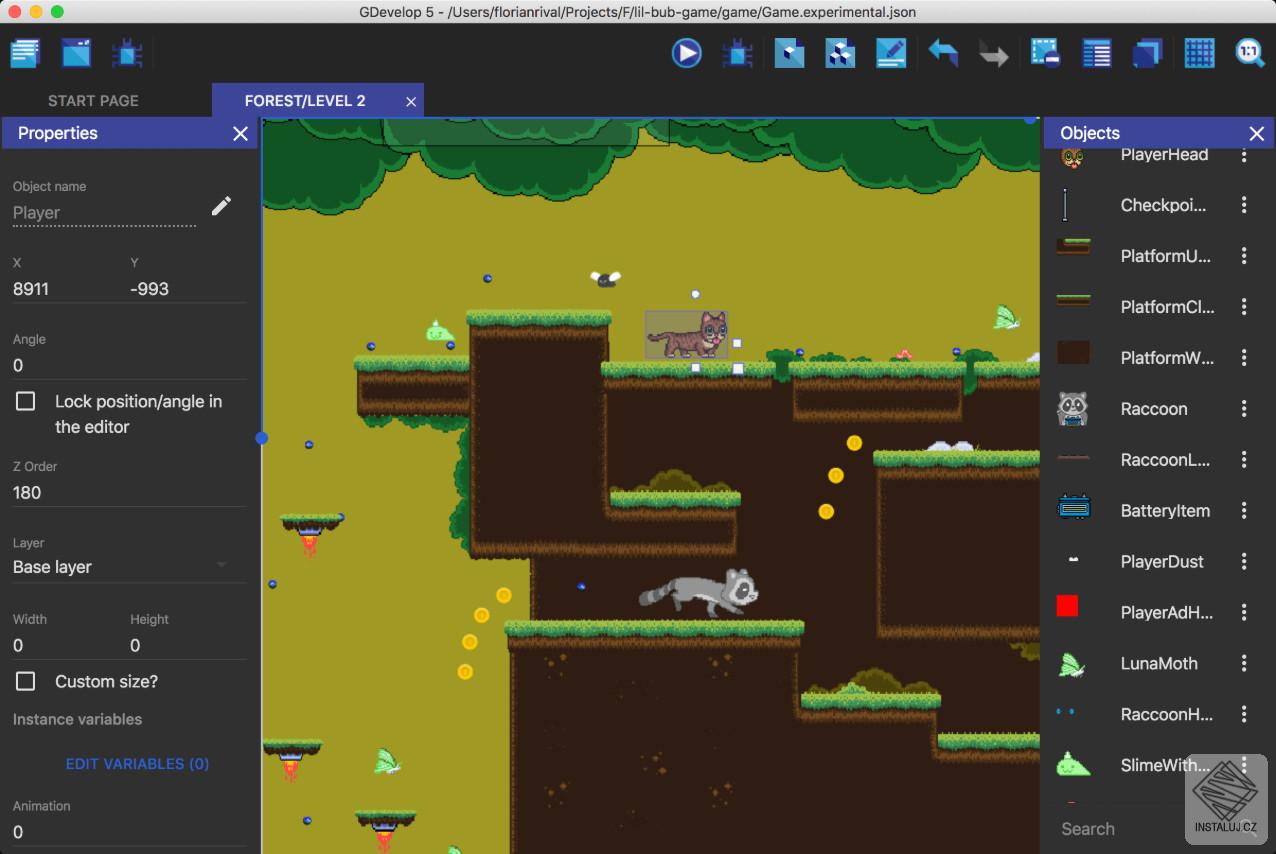Screen dimensions: 1276x854
Task: Open the debugger chip icon at toolbar left
Action: 127,53
